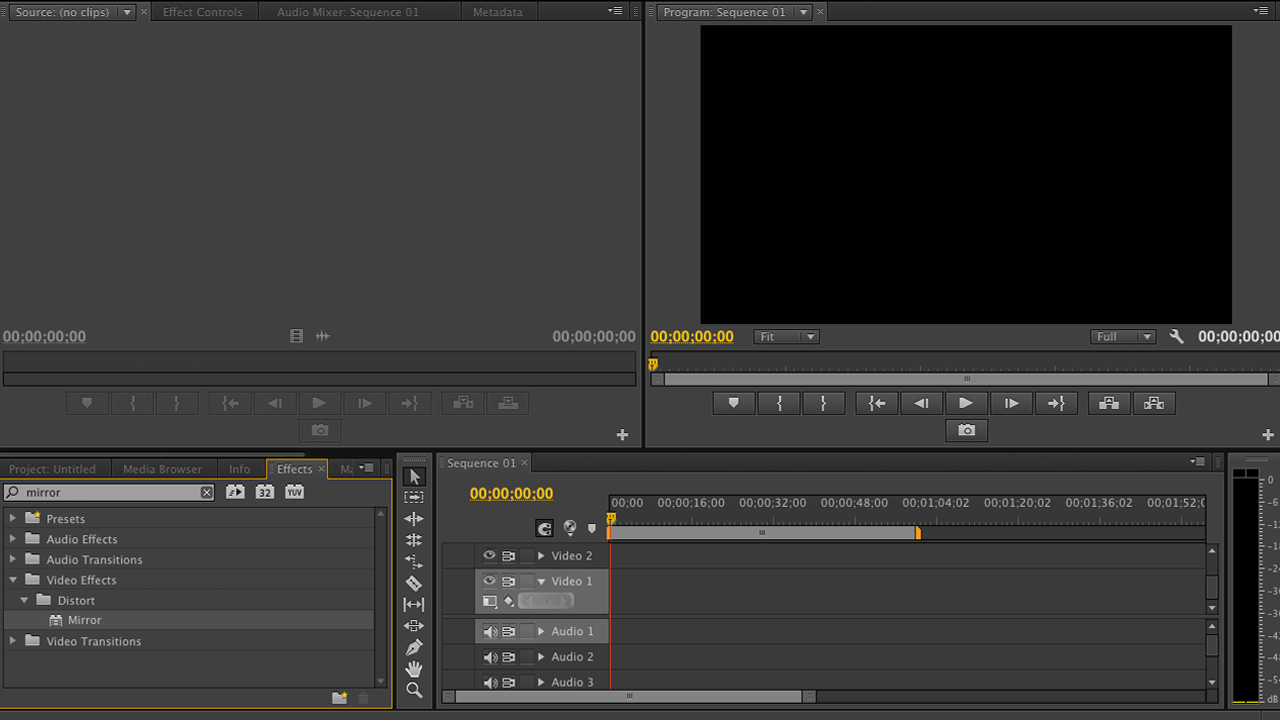This screenshot has height=720, width=1280.
Task: Click the Set Encore Chapter Marker icon
Action: (x=570, y=528)
